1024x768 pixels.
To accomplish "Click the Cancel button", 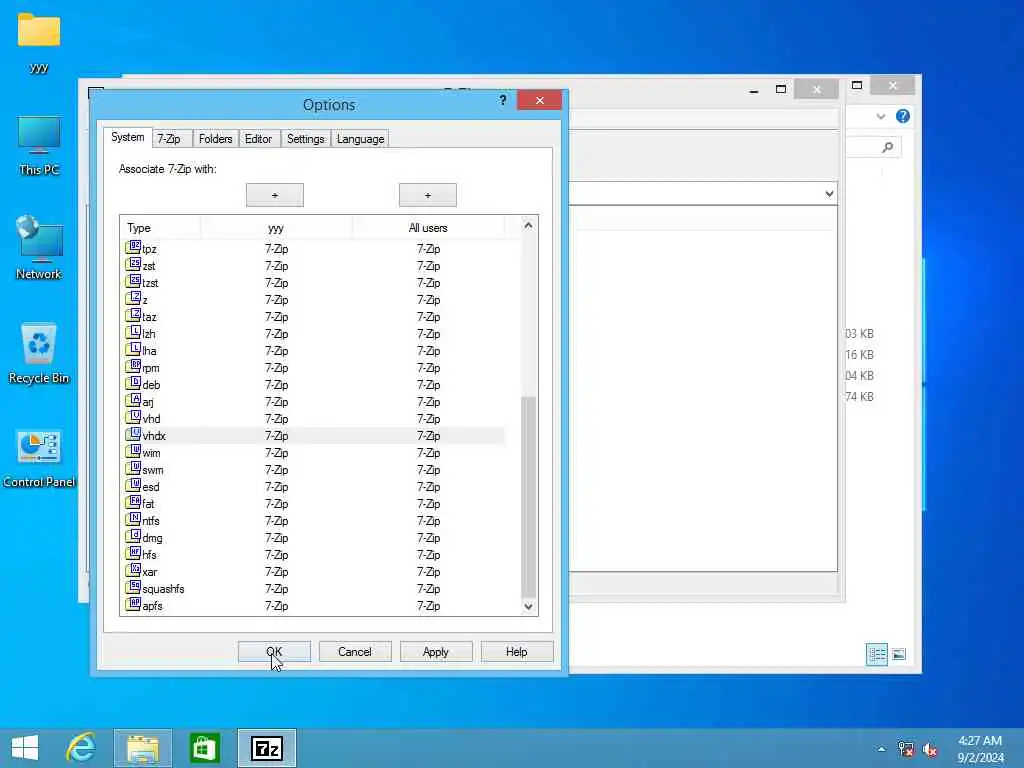I will [355, 652].
